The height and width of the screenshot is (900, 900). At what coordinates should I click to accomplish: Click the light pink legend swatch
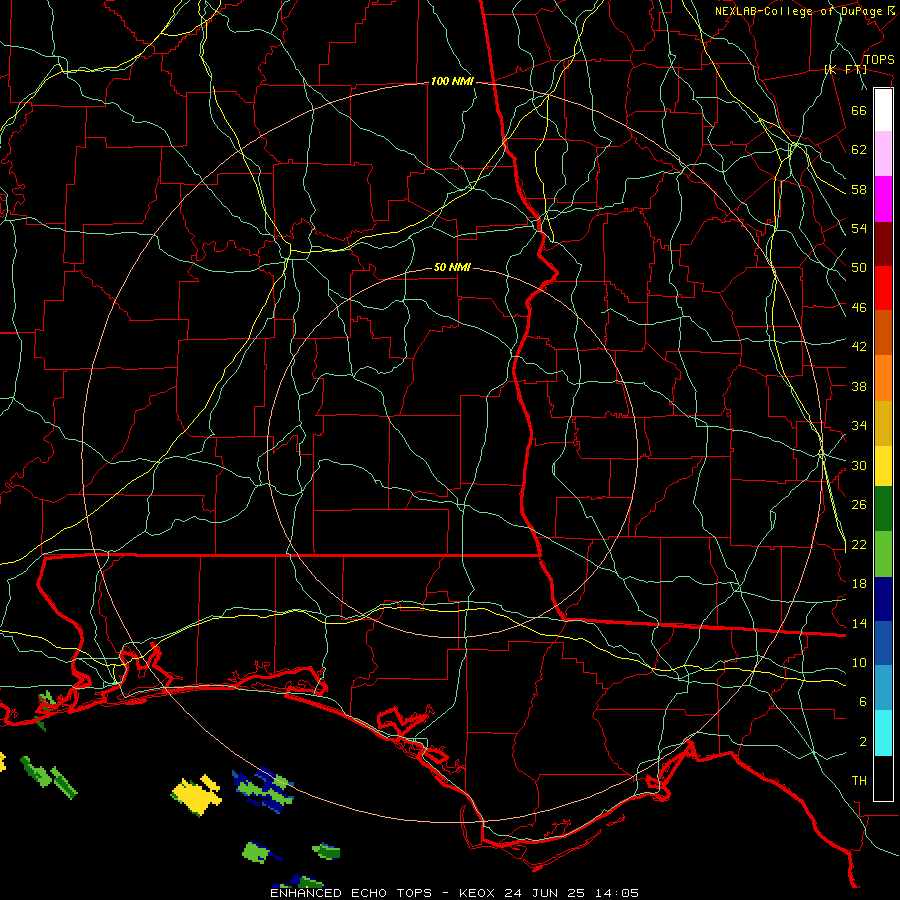tap(883, 154)
